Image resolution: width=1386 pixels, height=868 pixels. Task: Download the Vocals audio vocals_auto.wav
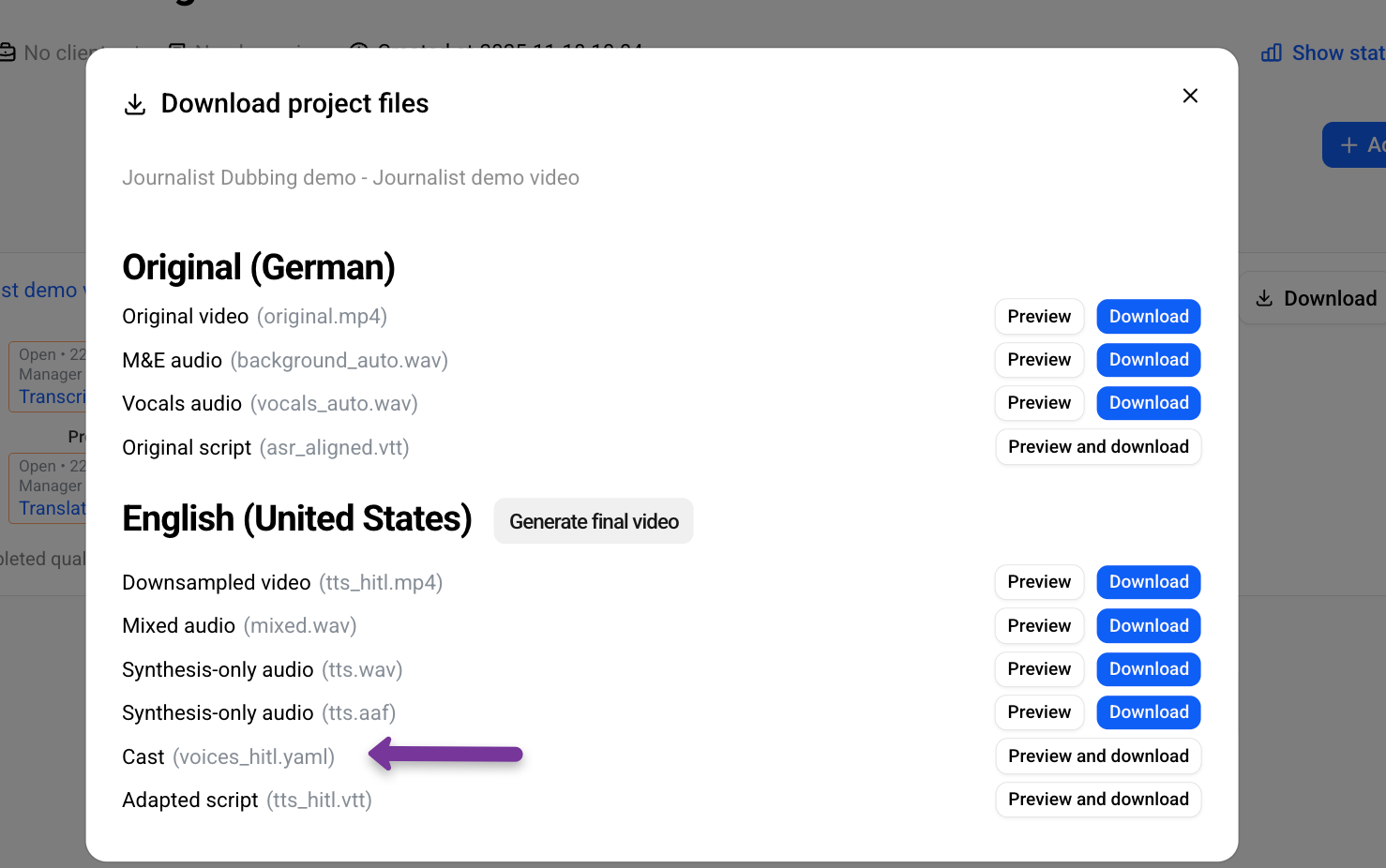(x=1149, y=403)
